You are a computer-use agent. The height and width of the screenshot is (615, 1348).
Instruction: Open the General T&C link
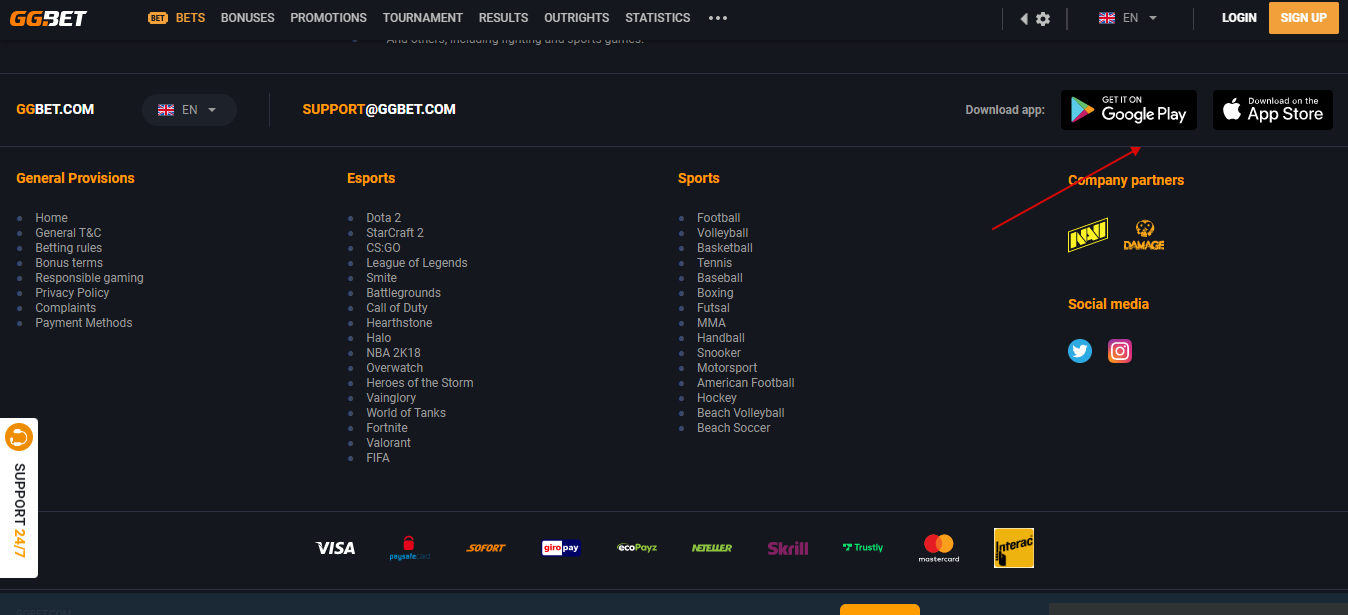coord(68,233)
